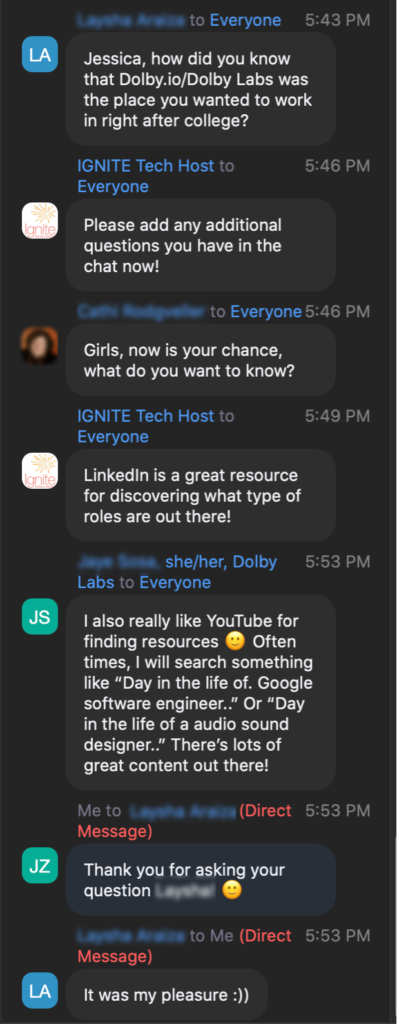Screen dimensions: 397x1024
Task: Click the smiley emoji in the YouTube message
Action: 235,641
